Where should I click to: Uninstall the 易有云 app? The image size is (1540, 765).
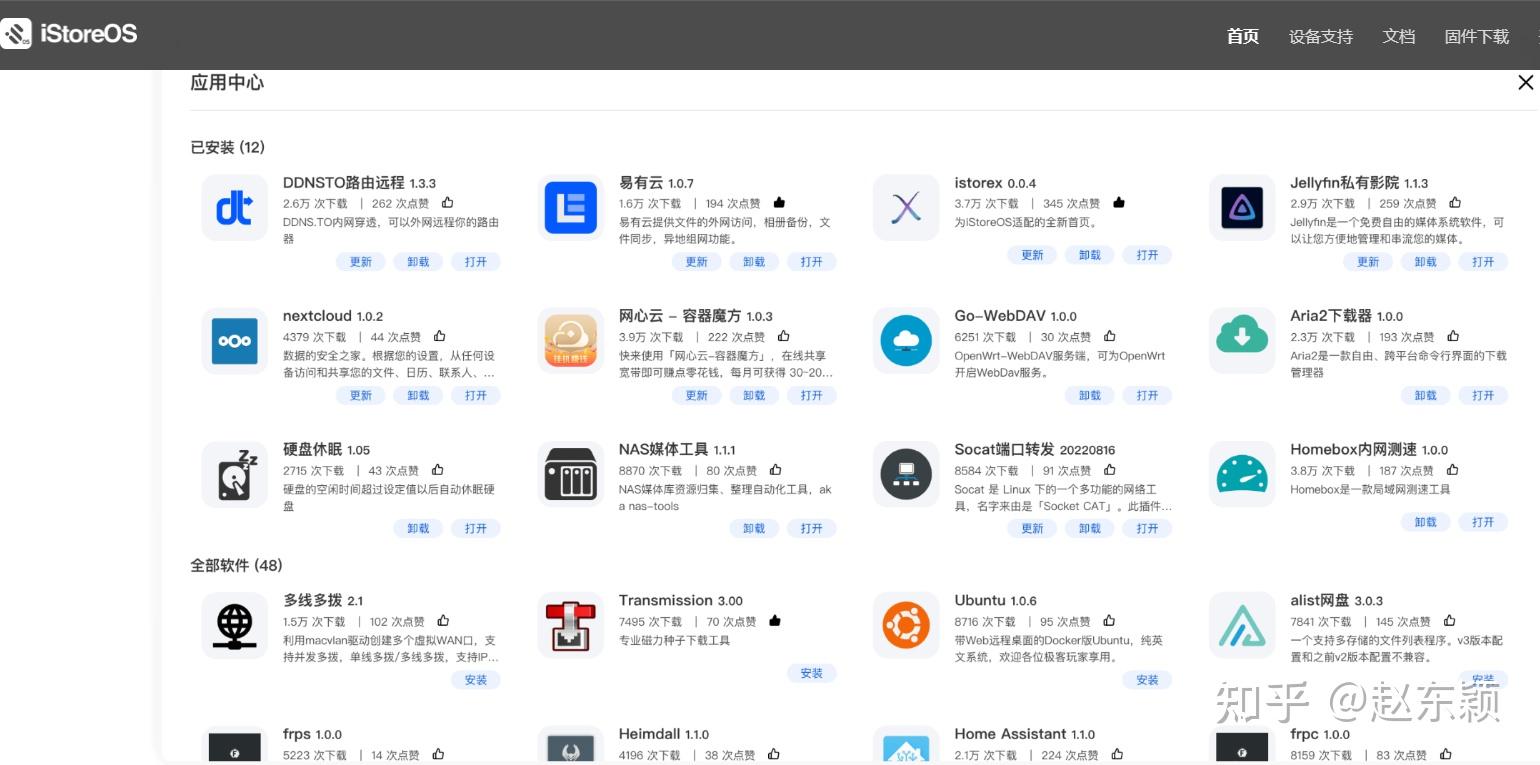click(754, 262)
